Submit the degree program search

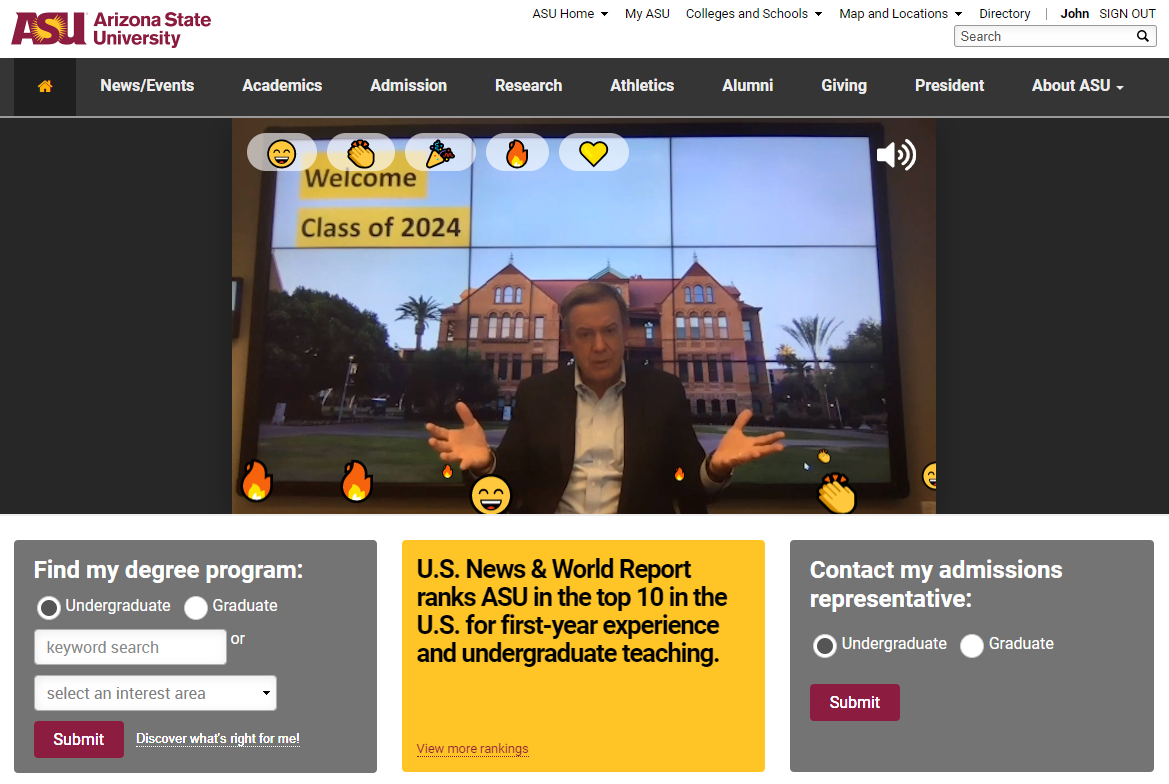point(79,739)
